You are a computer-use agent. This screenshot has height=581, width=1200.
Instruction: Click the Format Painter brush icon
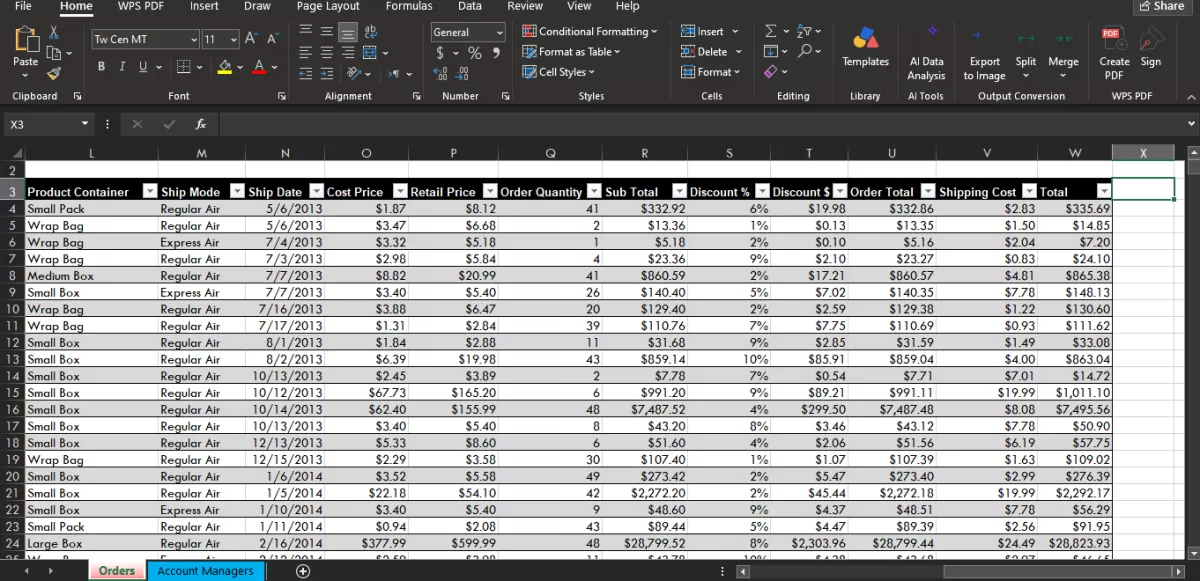(x=53, y=72)
